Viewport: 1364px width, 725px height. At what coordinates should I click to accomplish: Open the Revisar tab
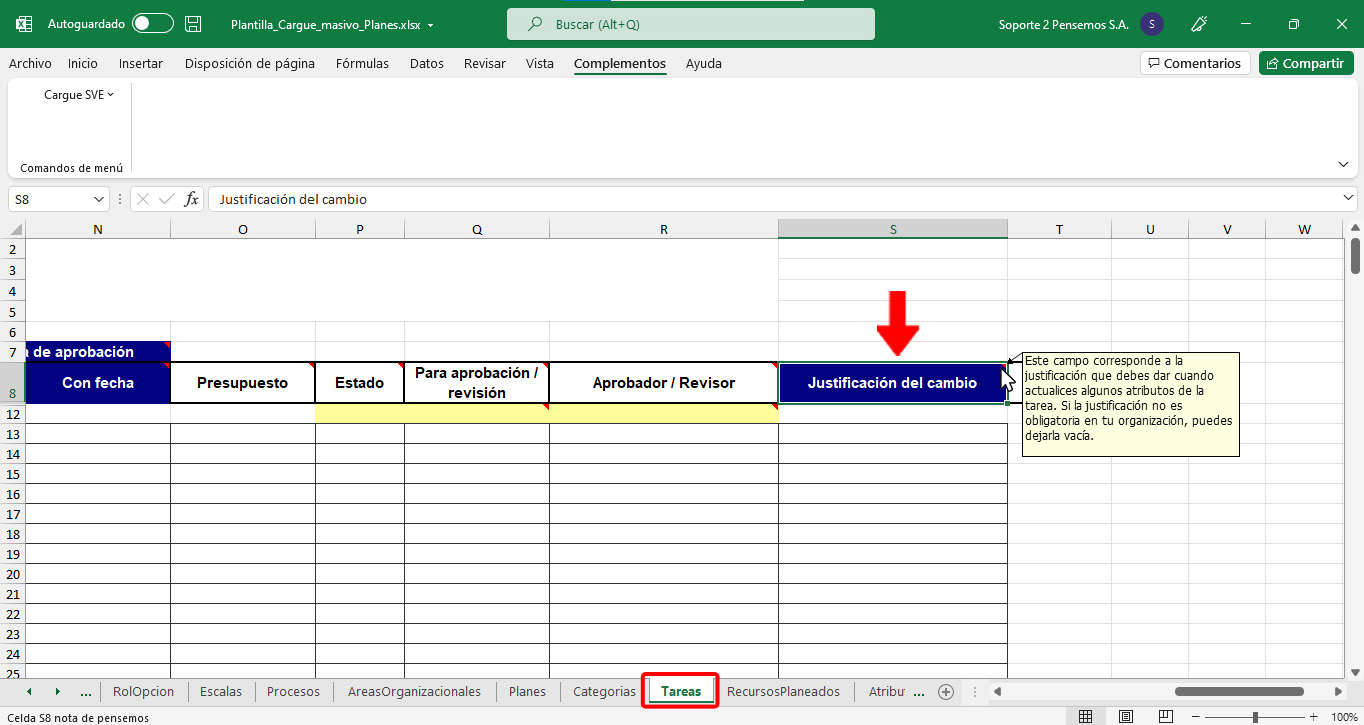click(485, 63)
